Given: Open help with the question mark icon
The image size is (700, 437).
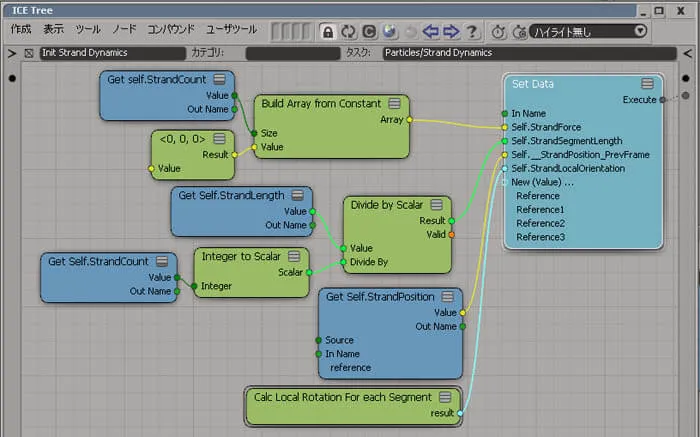Looking at the screenshot, I should tap(471, 32).
